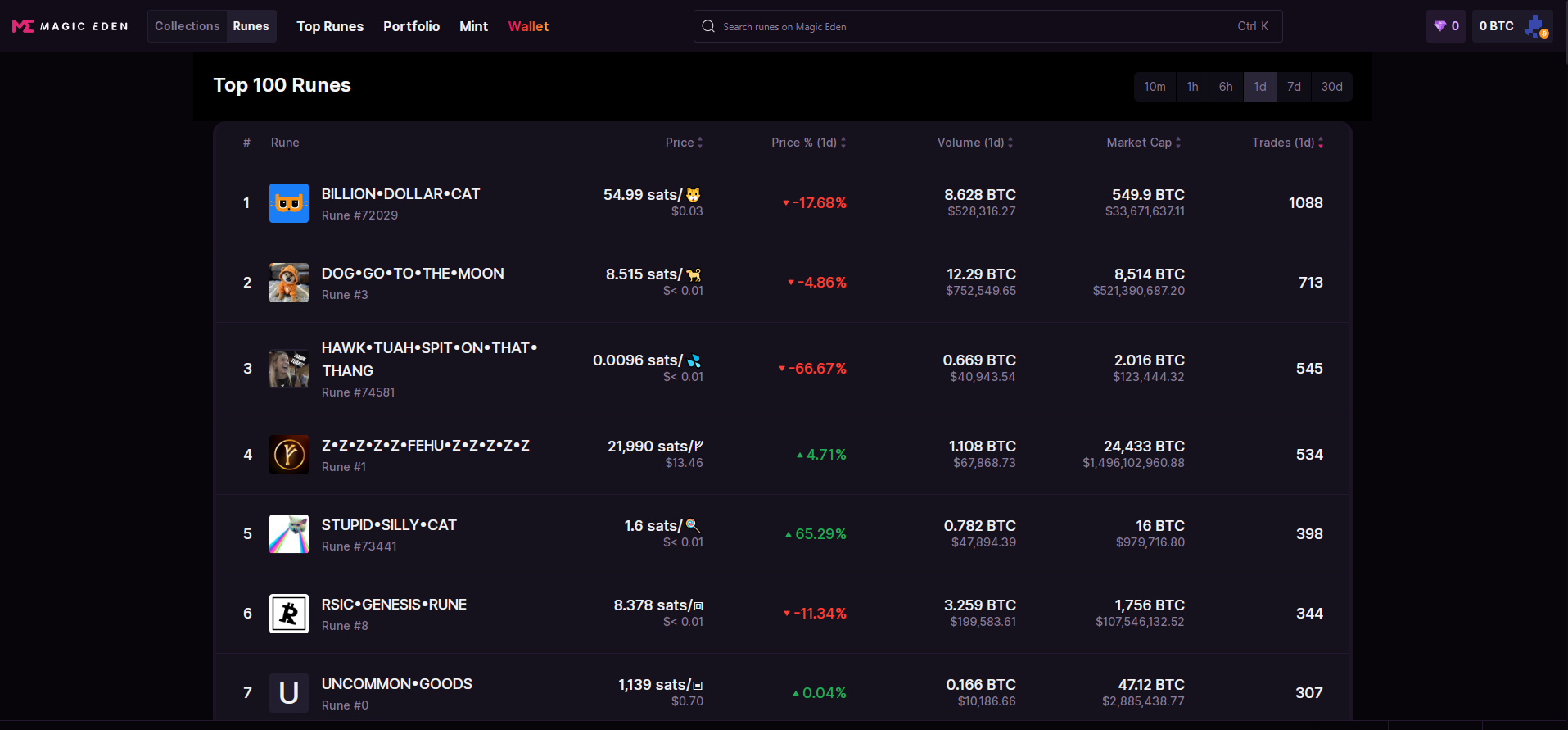1568x730 pixels.
Task: Select the 7d timeframe
Action: point(1294,87)
